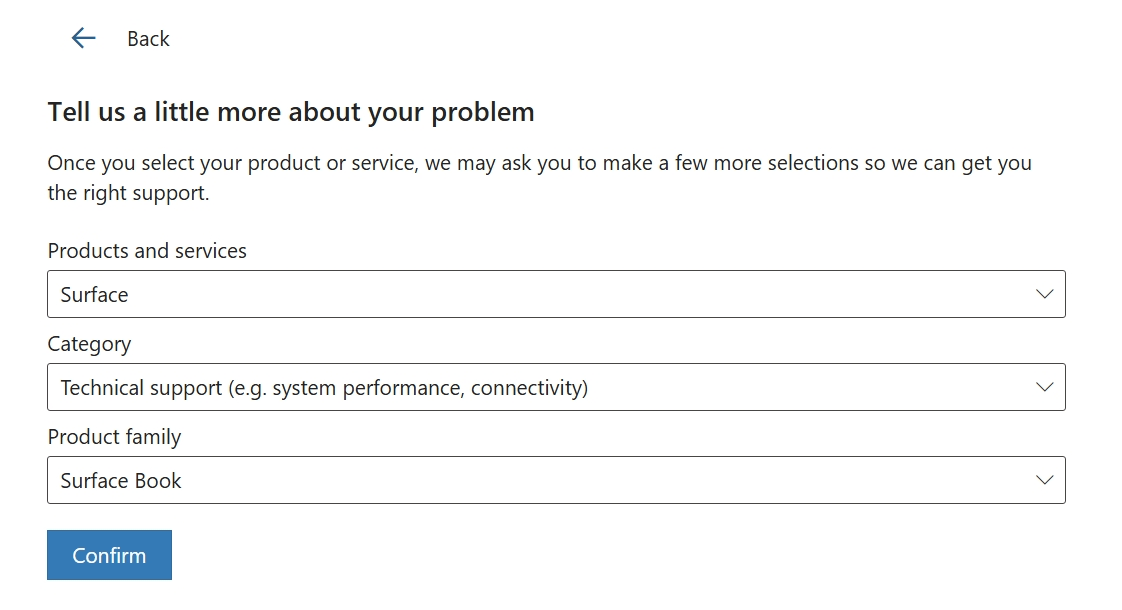This screenshot has width=1122, height=610.
Task: Open the Product family dropdown
Action: click(555, 480)
